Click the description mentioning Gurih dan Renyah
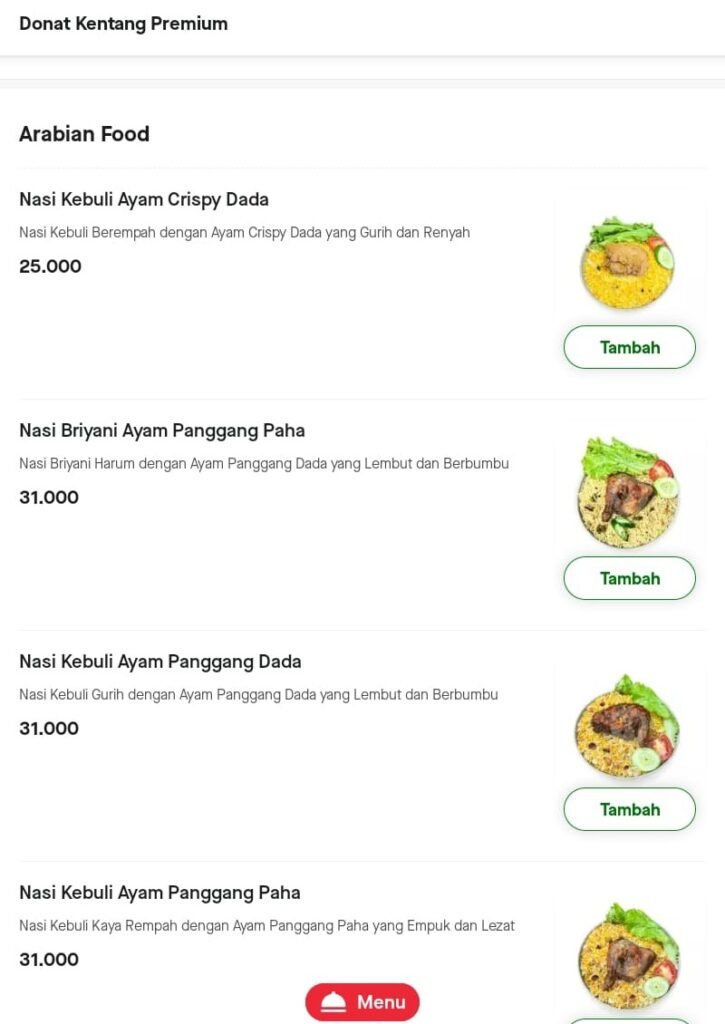Image resolution: width=725 pixels, height=1024 pixels. [244, 232]
